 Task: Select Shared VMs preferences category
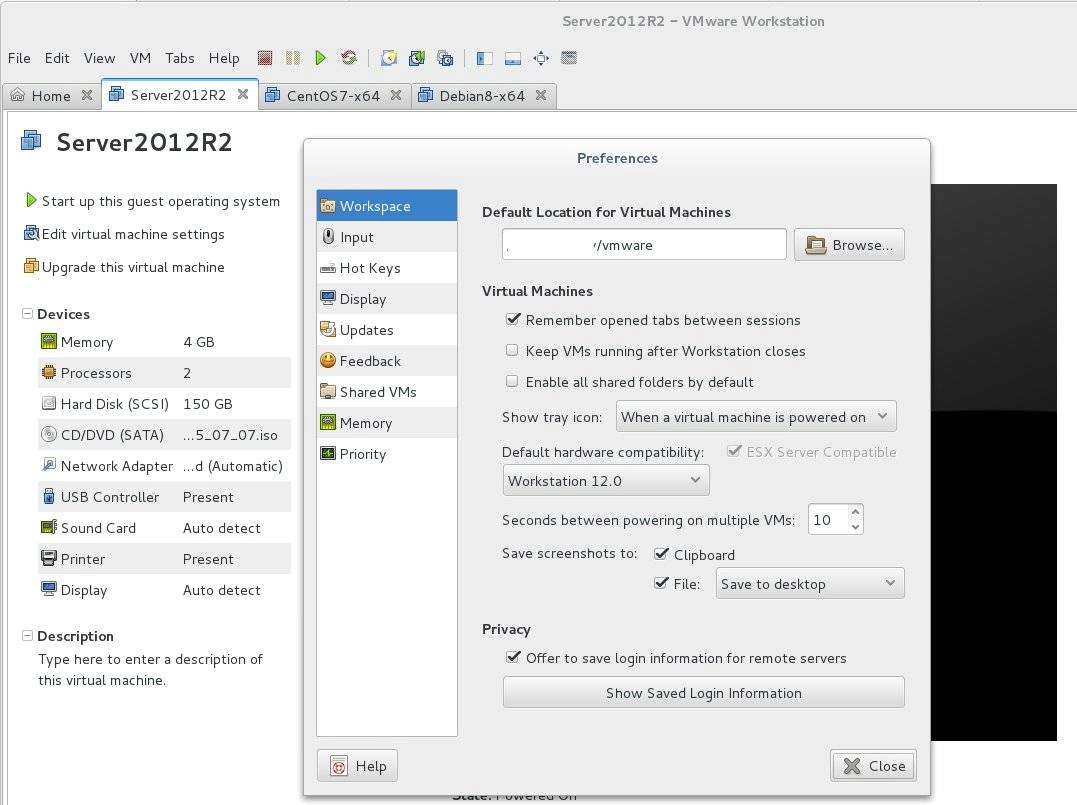[x=387, y=392]
